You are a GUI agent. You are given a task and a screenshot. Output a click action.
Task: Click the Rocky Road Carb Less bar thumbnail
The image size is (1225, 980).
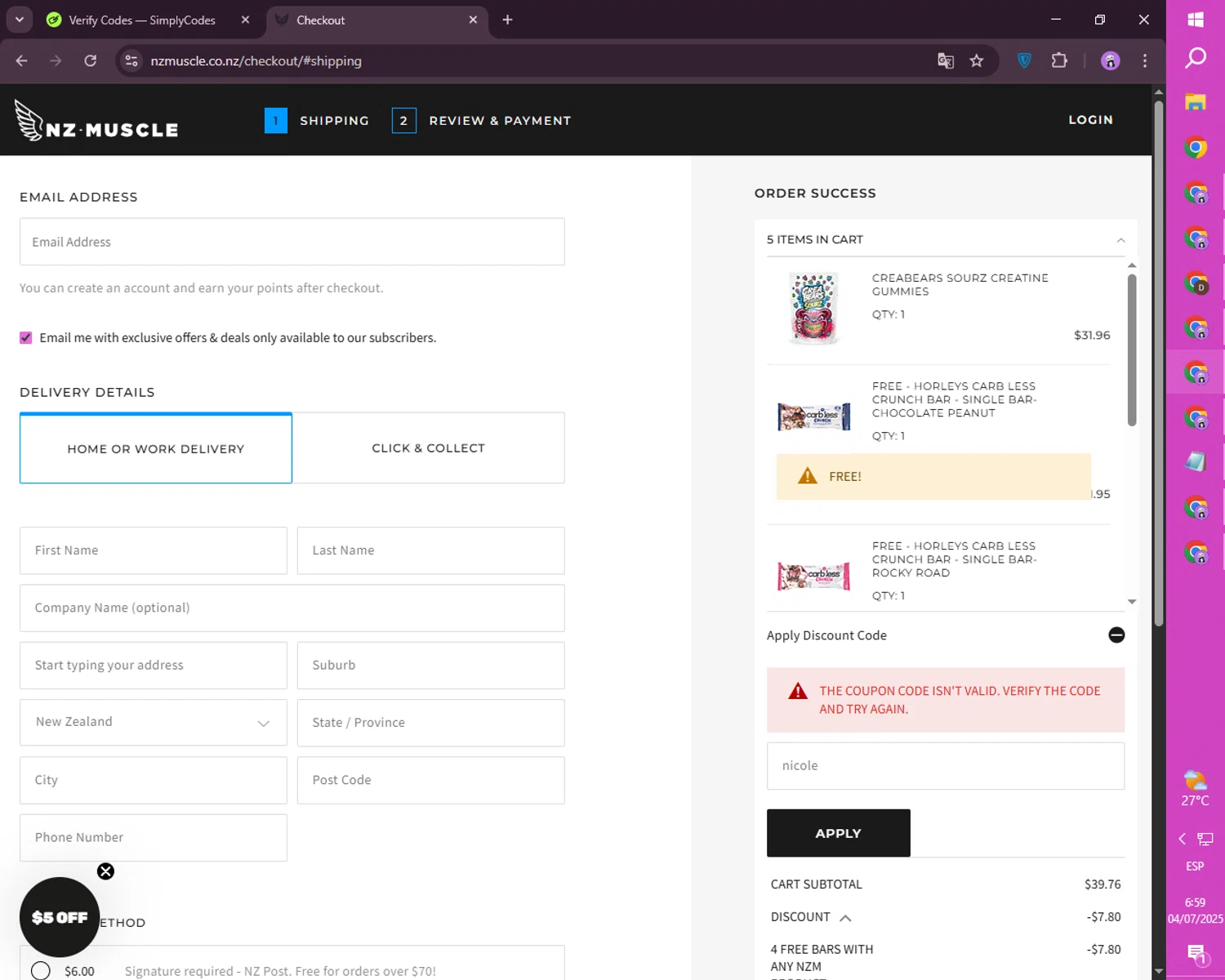(813, 577)
